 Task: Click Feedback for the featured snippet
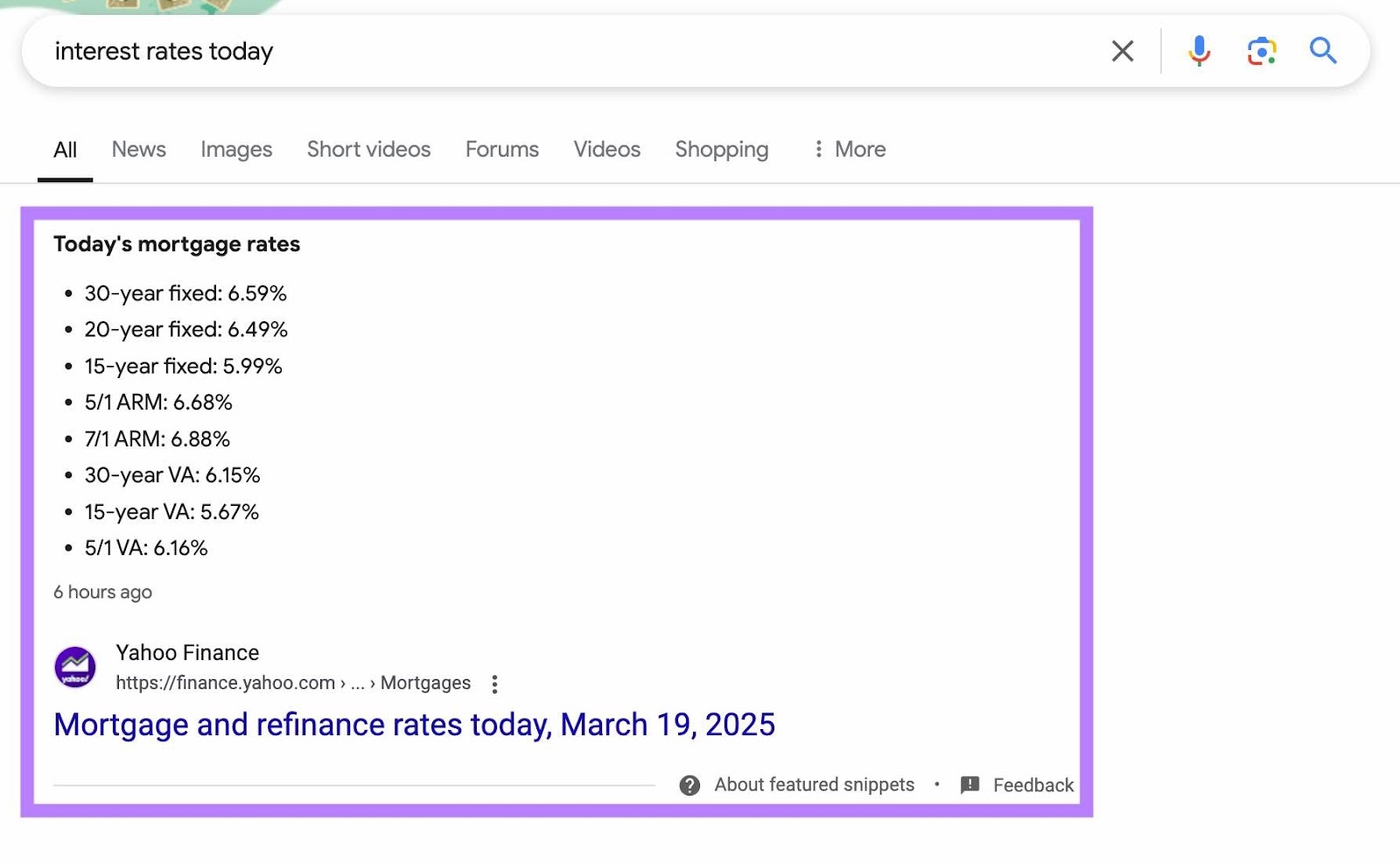[1033, 785]
